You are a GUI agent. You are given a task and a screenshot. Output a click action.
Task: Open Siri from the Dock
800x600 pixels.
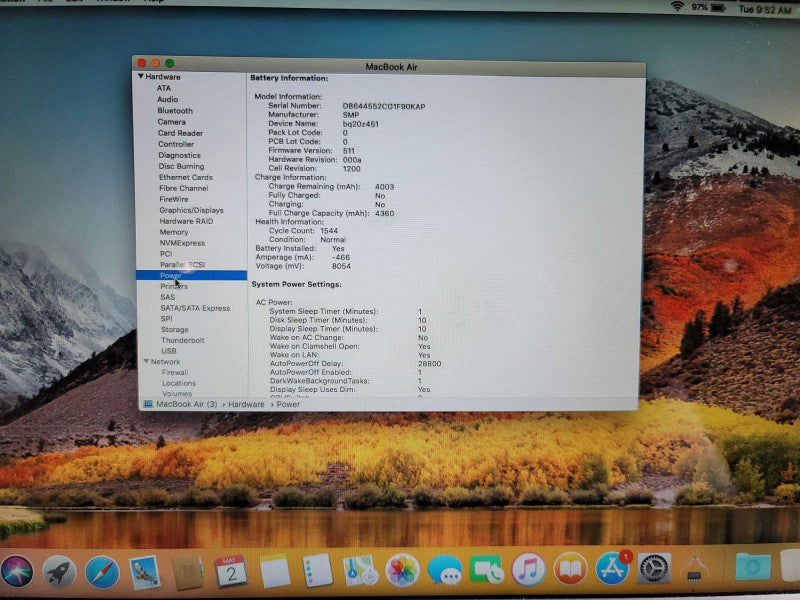[x=16, y=571]
